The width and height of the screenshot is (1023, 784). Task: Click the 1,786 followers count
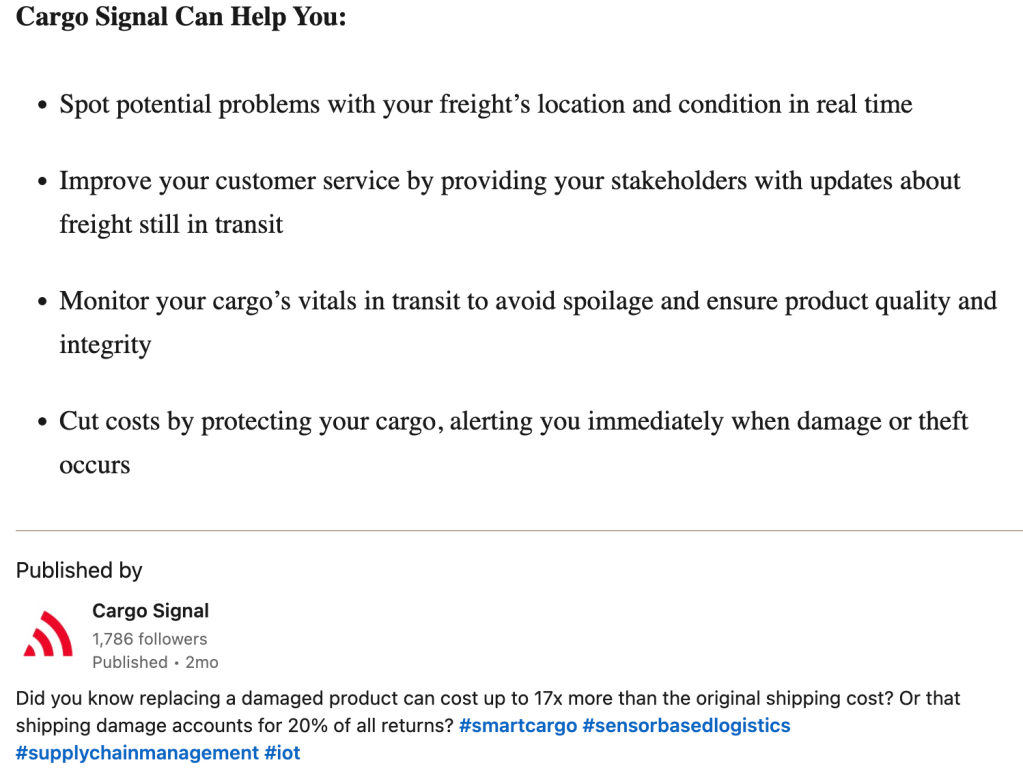tap(149, 639)
